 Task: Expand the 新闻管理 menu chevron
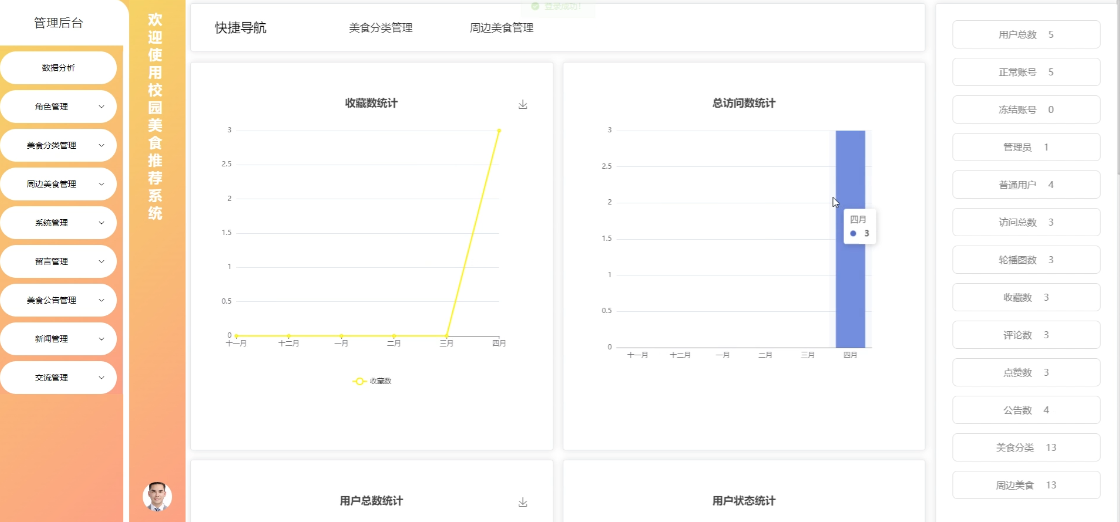(101, 339)
